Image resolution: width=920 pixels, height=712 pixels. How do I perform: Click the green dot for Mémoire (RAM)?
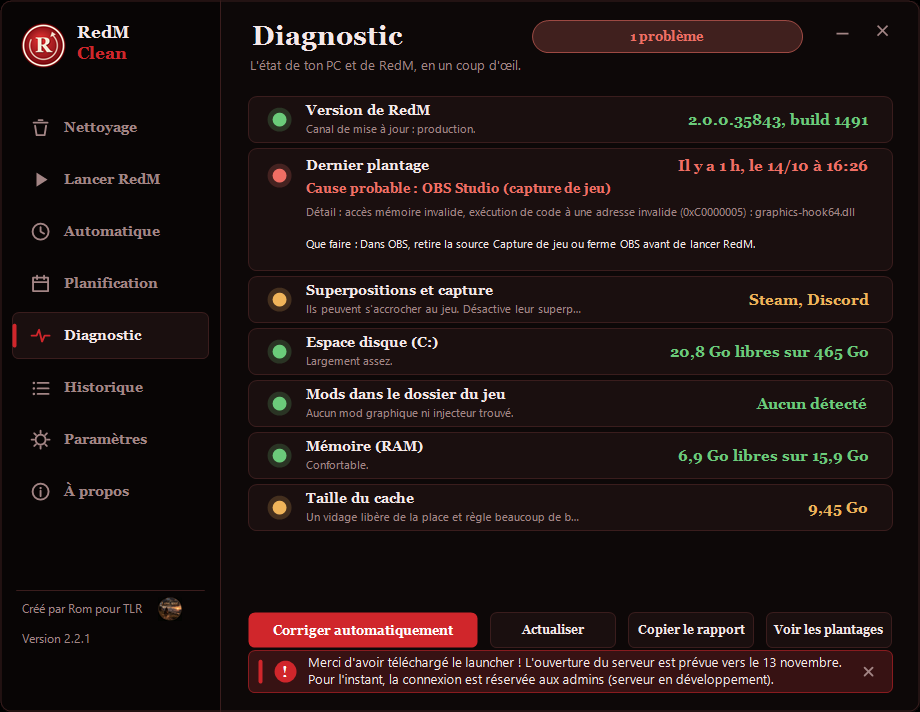click(280, 455)
